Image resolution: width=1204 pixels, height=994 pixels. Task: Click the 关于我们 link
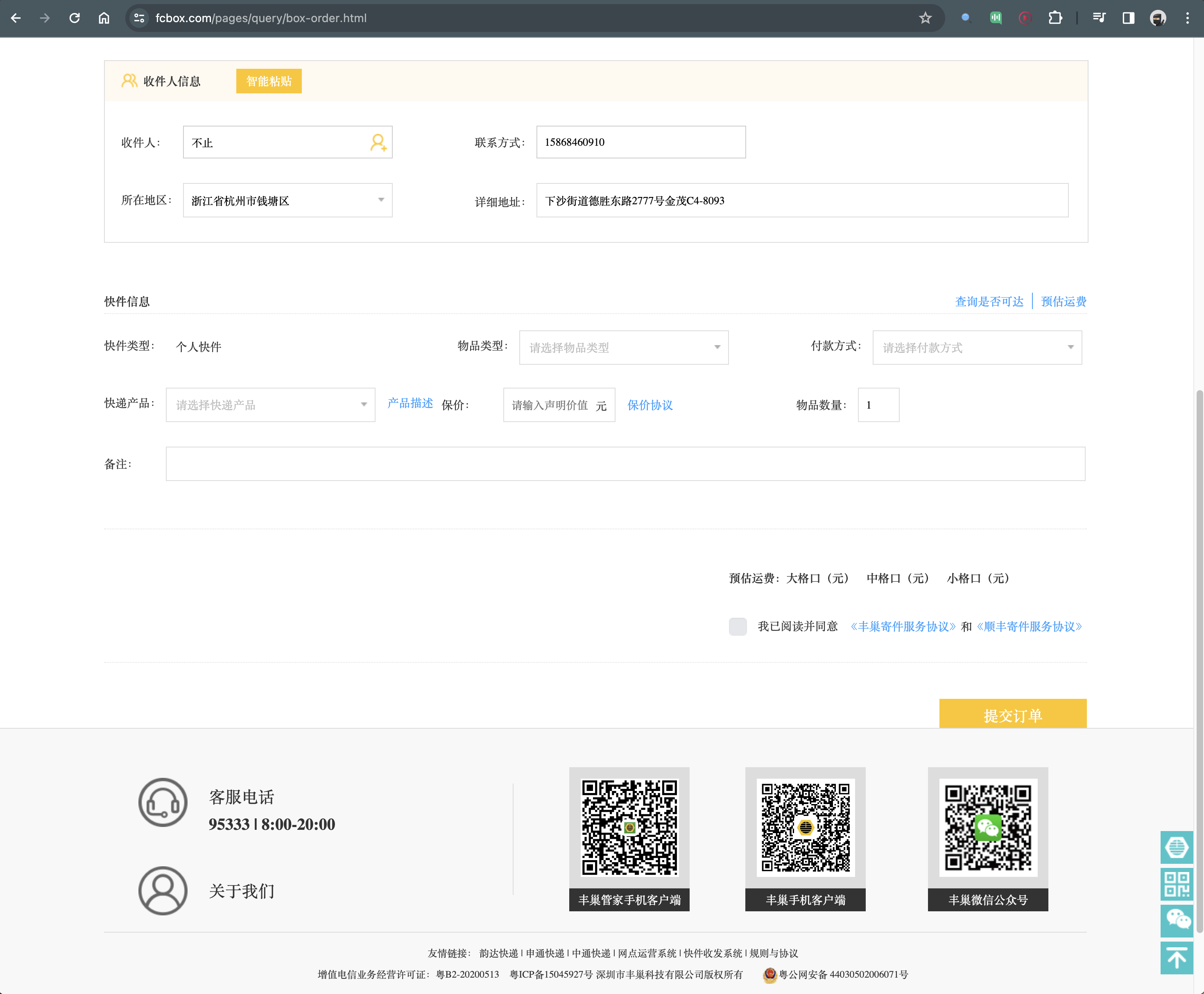pos(242,891)
